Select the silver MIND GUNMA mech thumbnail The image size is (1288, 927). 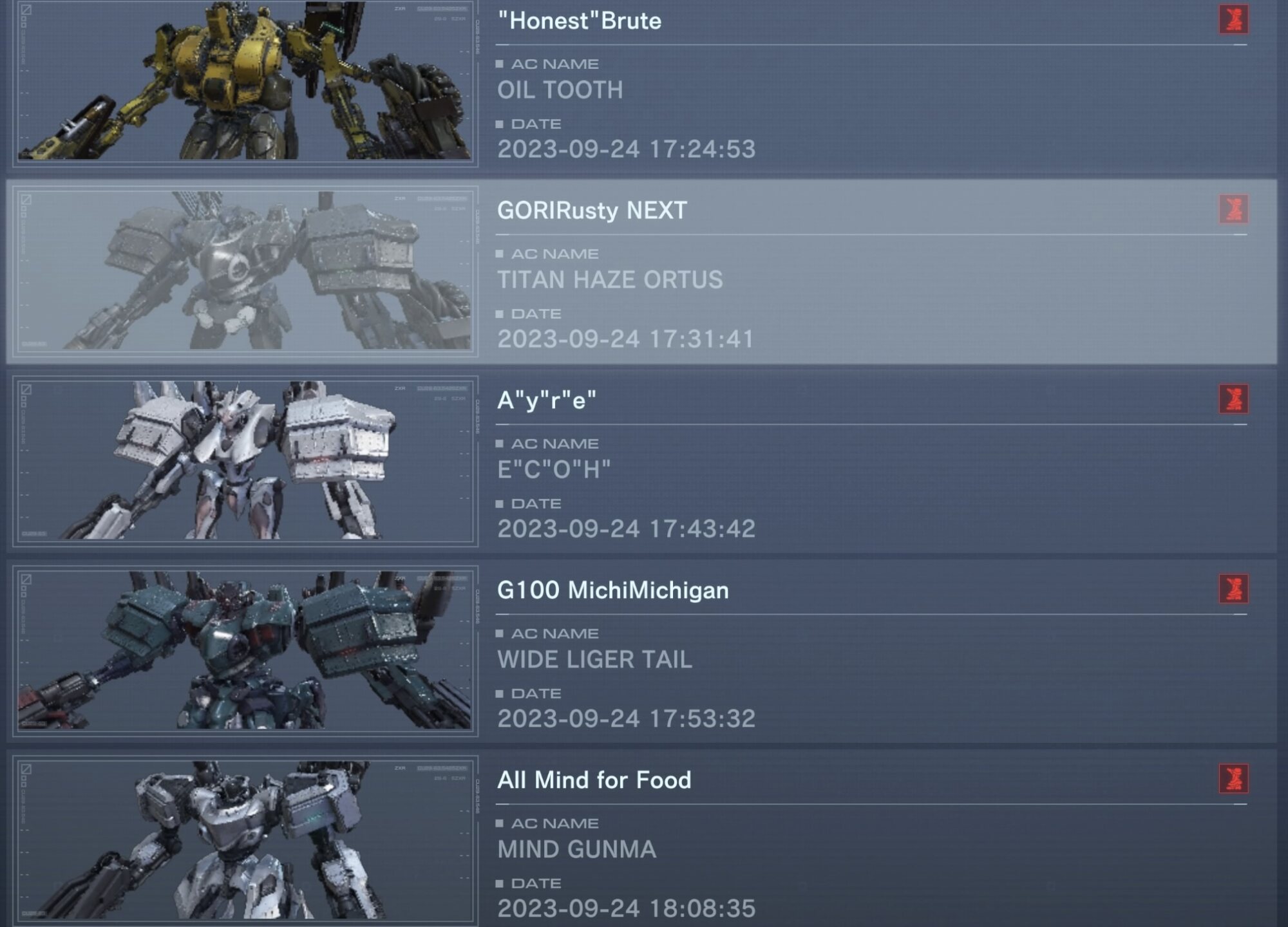(x=245, y=840)
